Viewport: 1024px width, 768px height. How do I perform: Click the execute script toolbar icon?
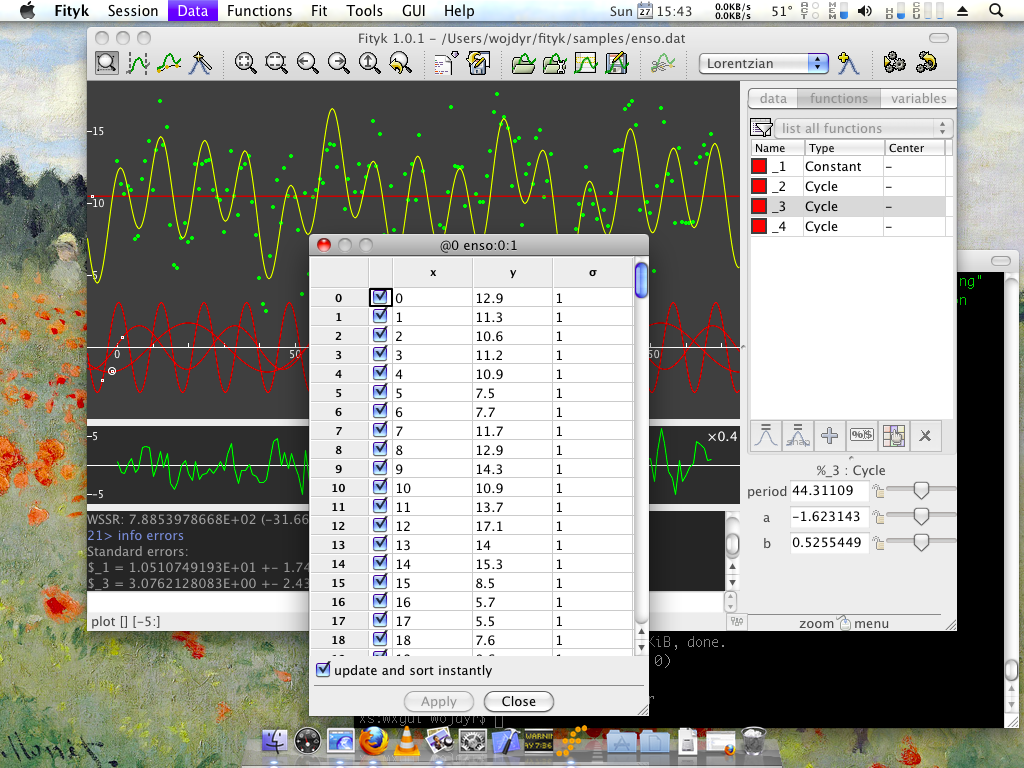[446, 63]
